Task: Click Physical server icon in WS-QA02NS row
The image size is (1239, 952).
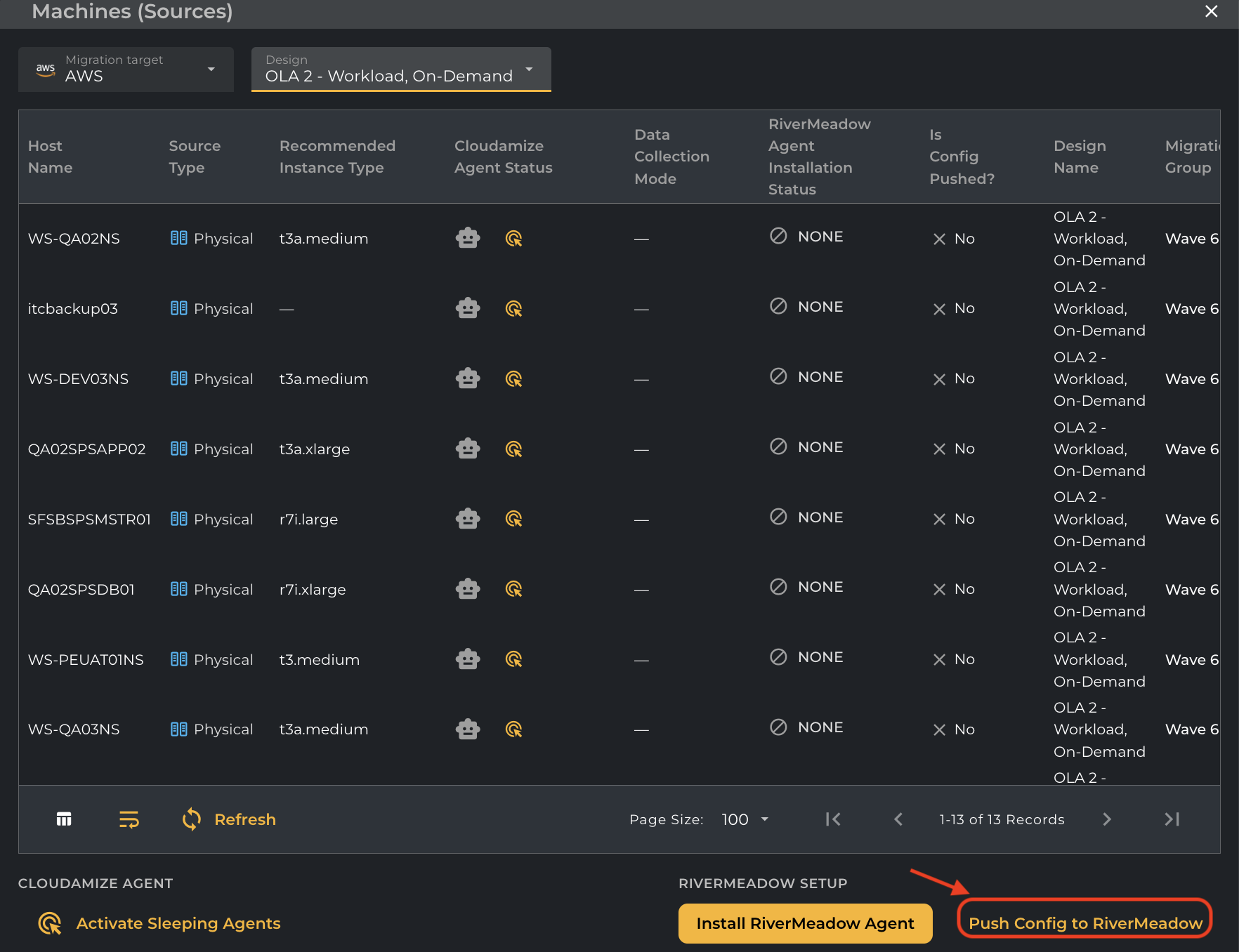Action: click(179, 238)
